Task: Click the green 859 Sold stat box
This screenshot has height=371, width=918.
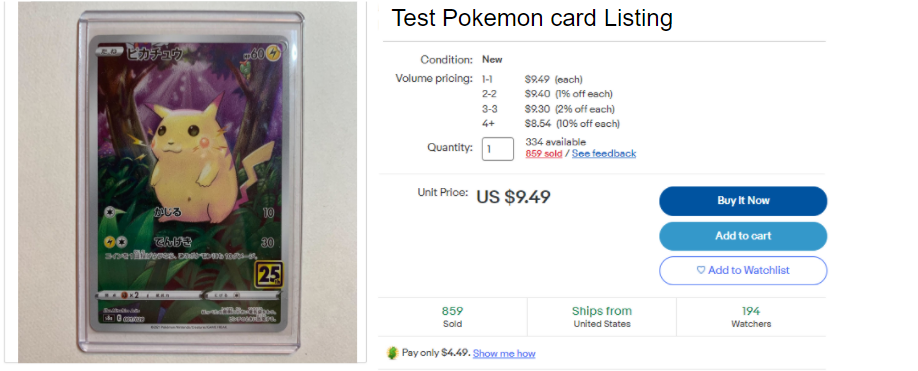Action: [x=452, y=317]
